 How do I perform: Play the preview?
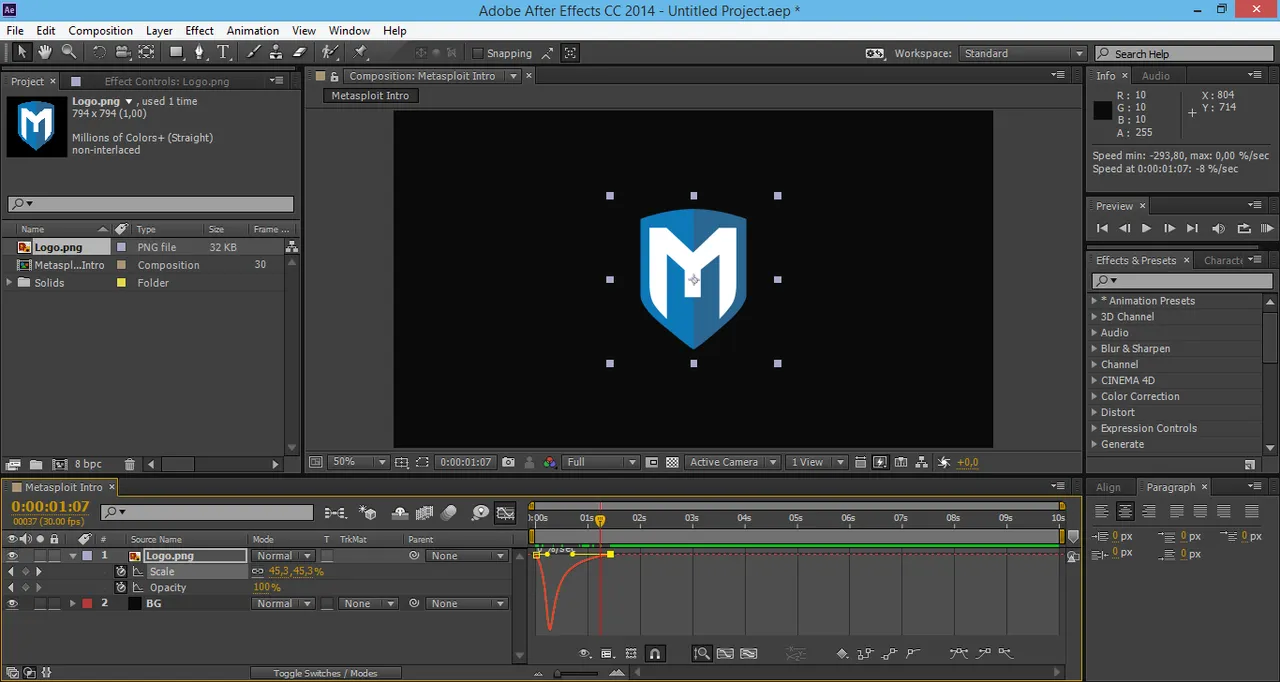(x=1146, y=228)
